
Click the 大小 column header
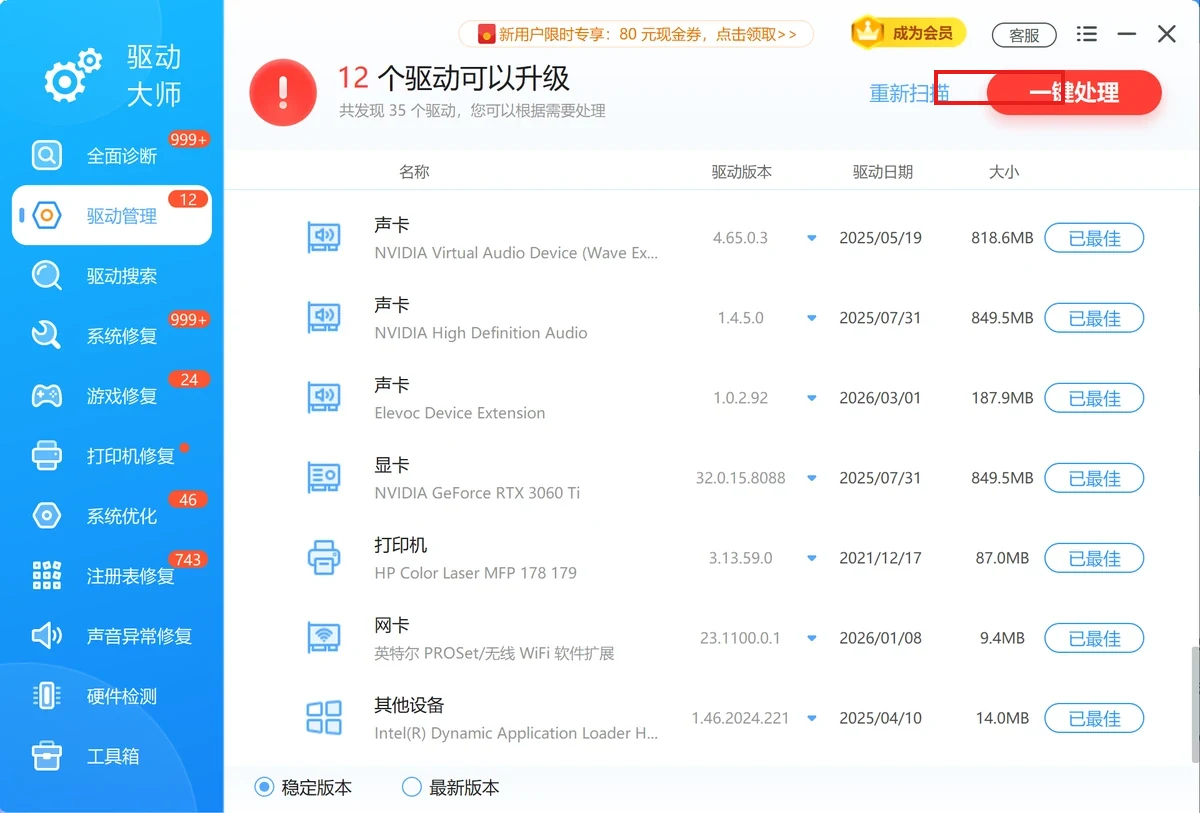[1004, 171]
